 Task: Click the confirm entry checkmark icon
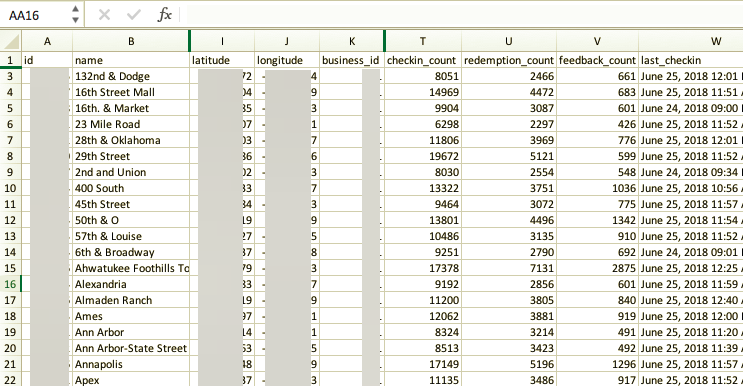point(134,15)
